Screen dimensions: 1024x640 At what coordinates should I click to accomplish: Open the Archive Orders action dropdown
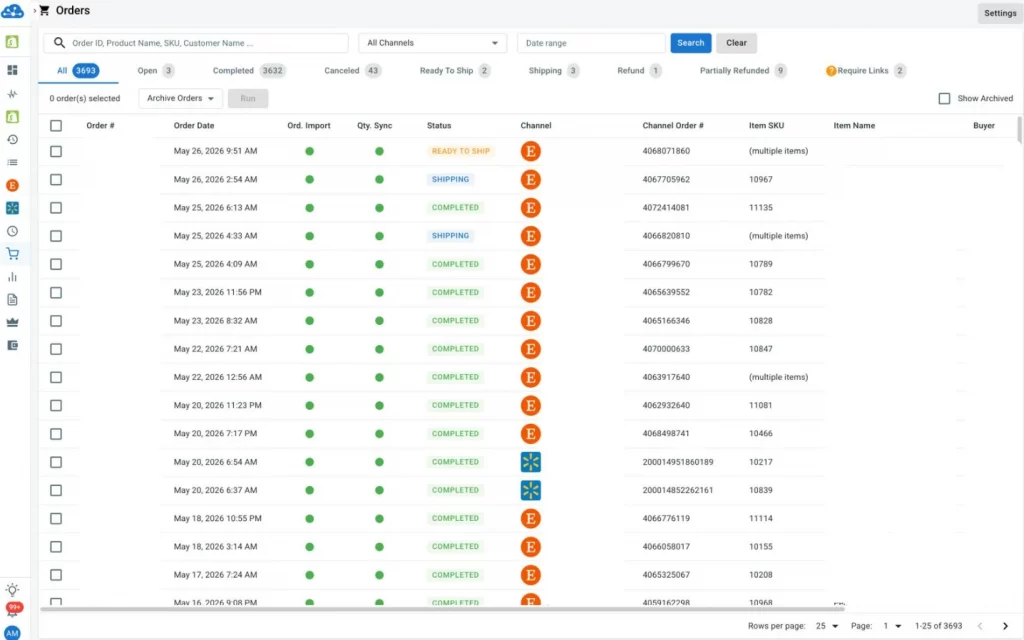point(180,98)
